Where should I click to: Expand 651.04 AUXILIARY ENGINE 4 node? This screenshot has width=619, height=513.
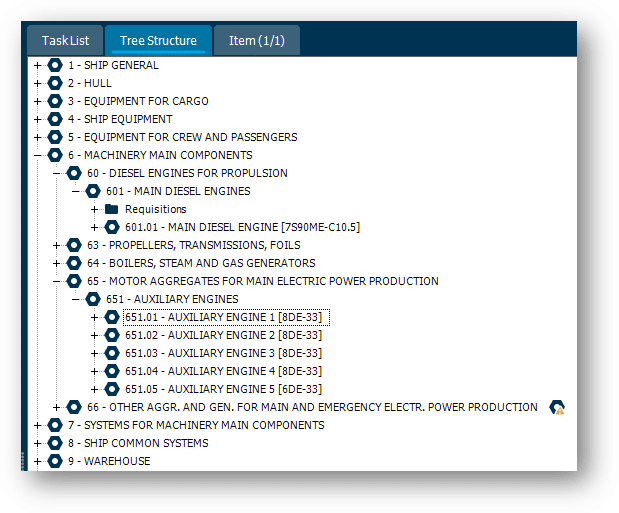pyautogui.click(x=94, y=371)
